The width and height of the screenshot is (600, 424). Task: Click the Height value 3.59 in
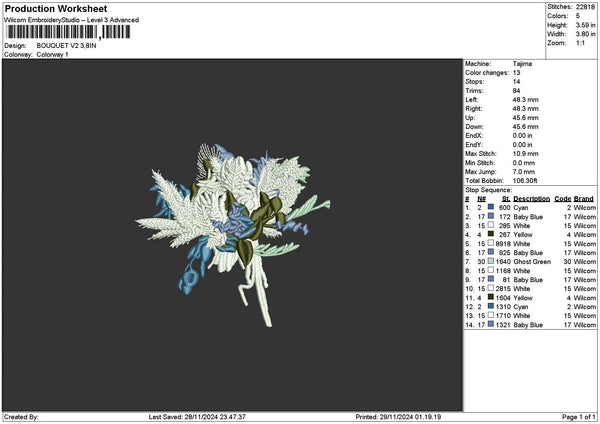[585, 25]
